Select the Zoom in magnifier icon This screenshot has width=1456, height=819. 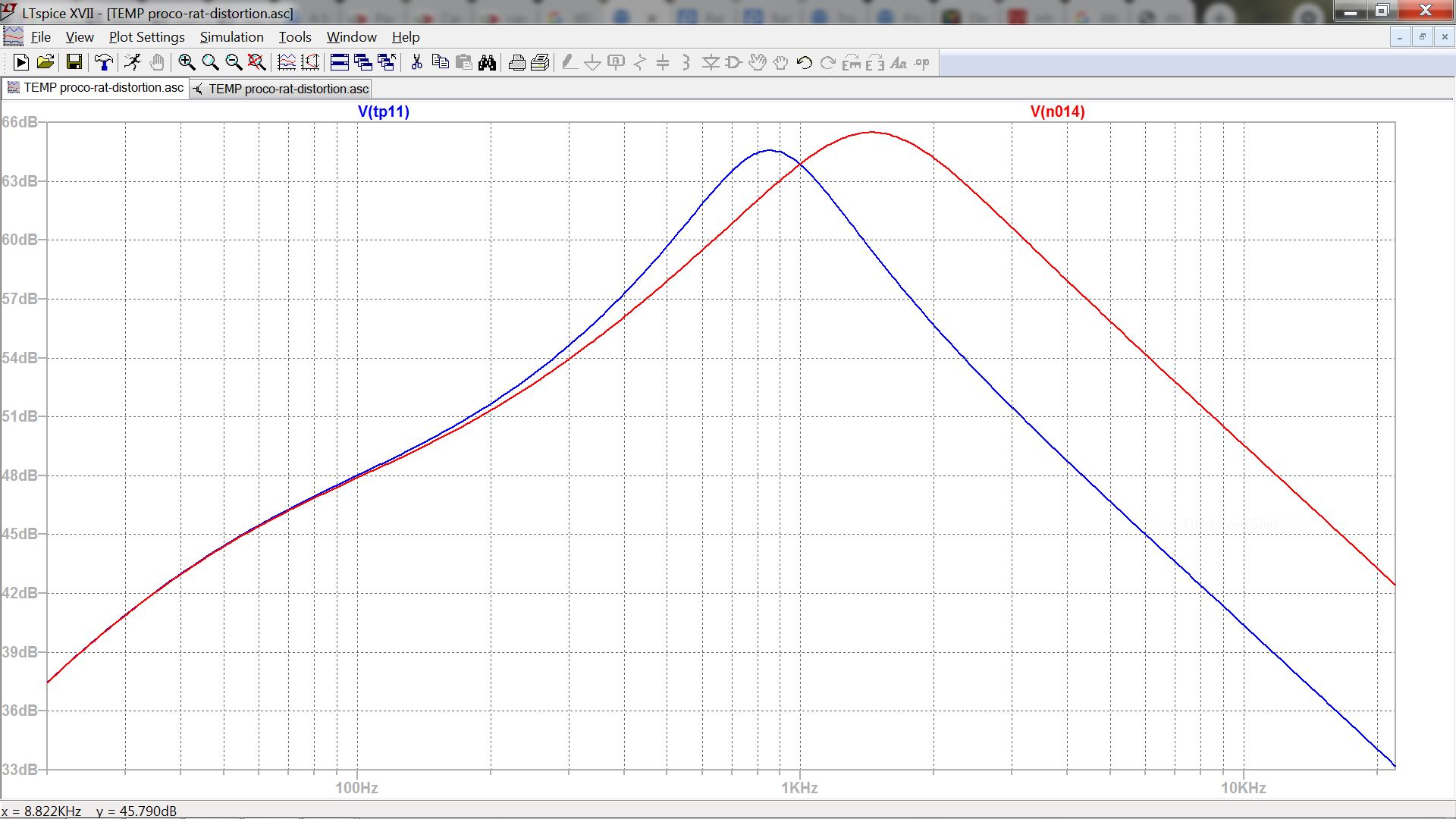pyautogui.click(x=186, y=63)
